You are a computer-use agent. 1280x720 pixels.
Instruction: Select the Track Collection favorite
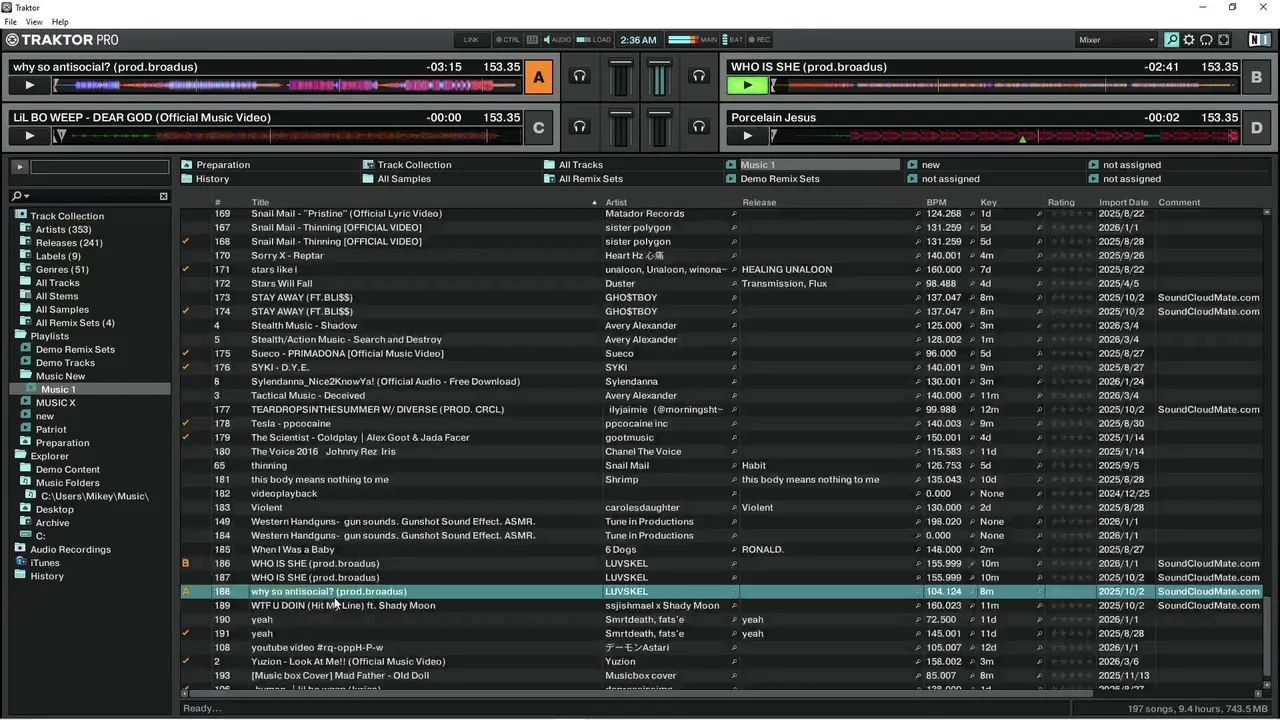tap(407, 165)
